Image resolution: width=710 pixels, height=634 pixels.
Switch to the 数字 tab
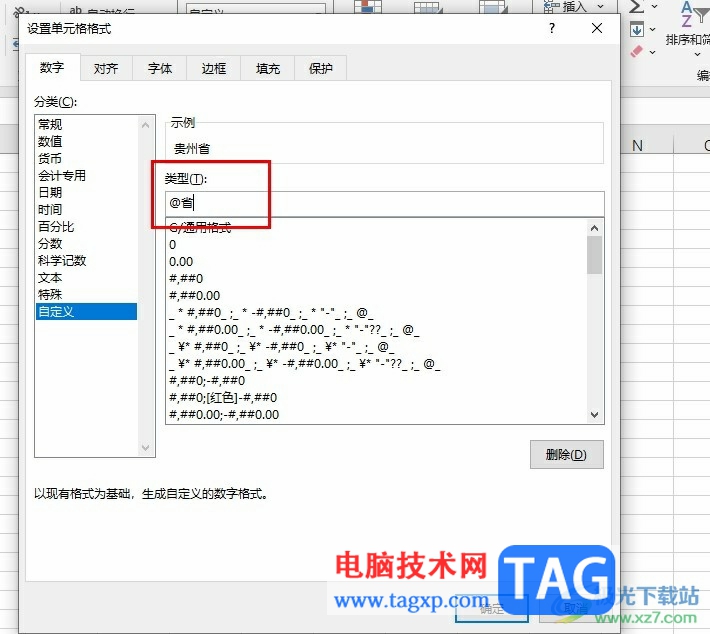(x=53, y=68)
